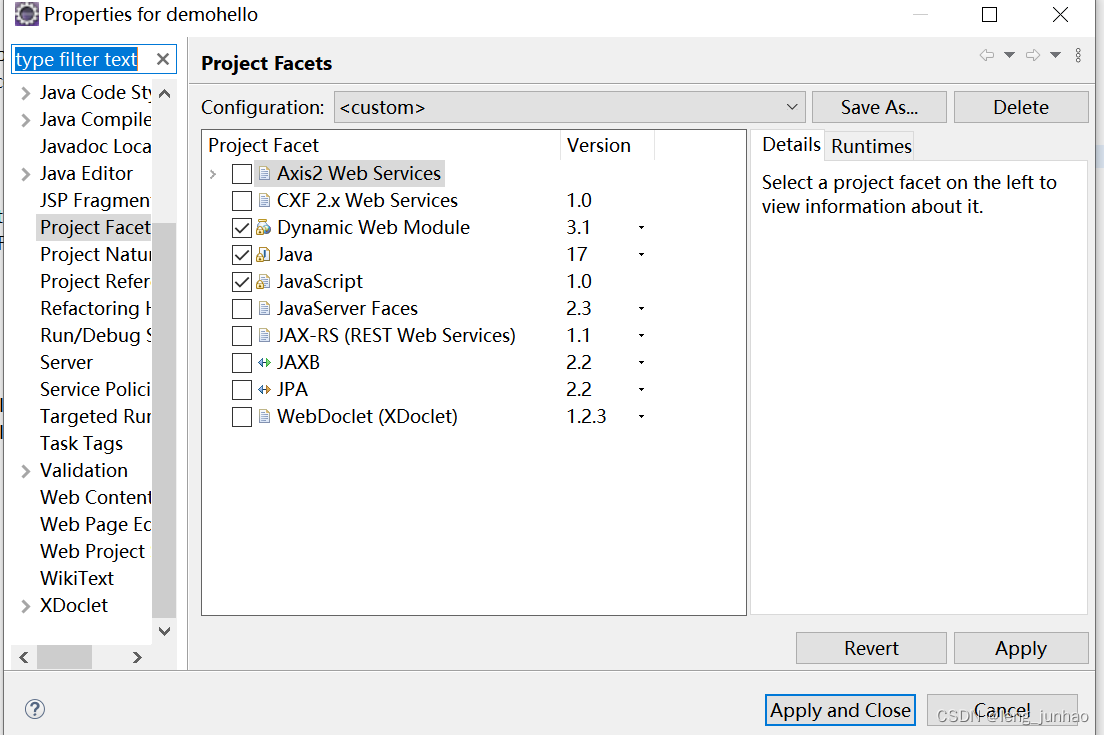The height and width of the screenshot is (735, 1104).
Task: Click the forward navigation arrow icon
Action: coord(1033,55)
